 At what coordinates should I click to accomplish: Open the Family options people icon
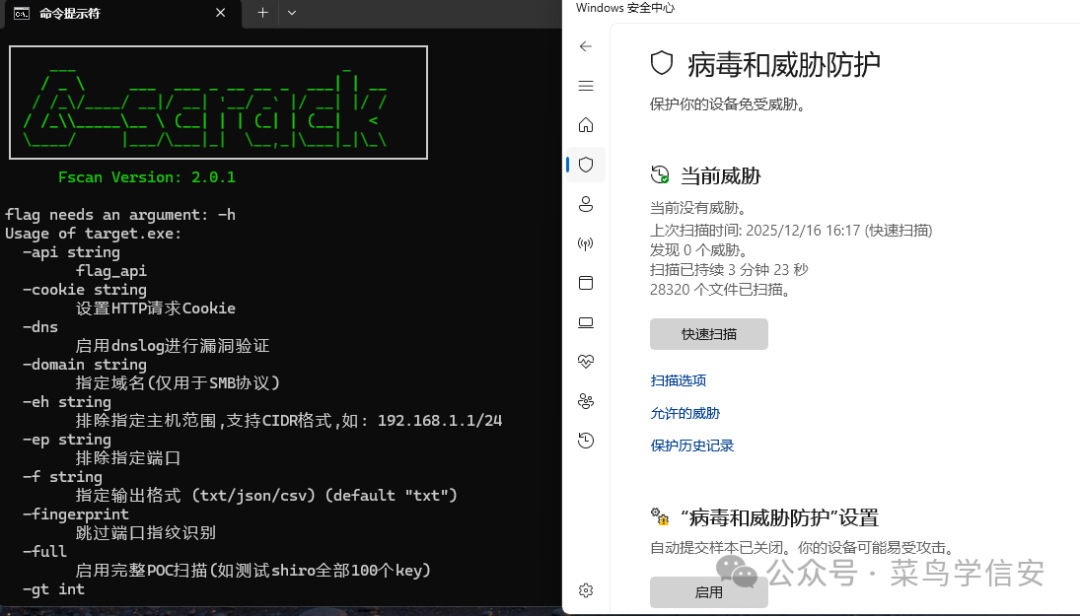pos(585,400)
